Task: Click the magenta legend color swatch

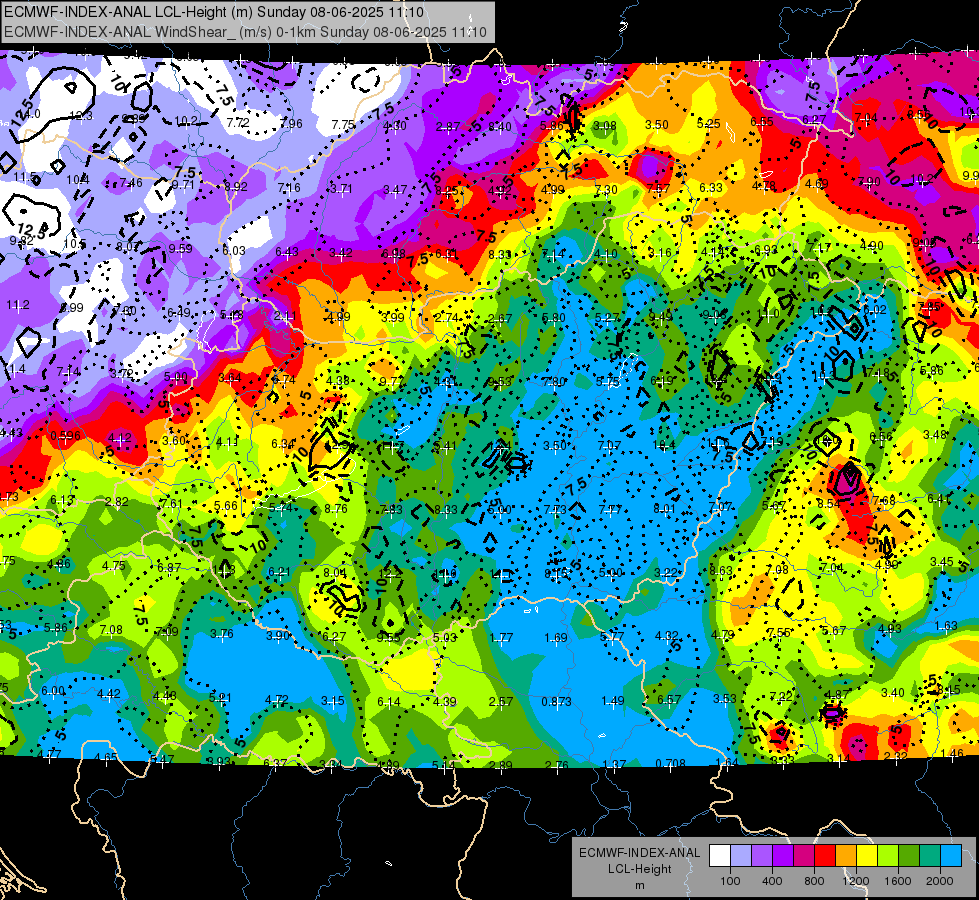Action: (x=804, y=856)
